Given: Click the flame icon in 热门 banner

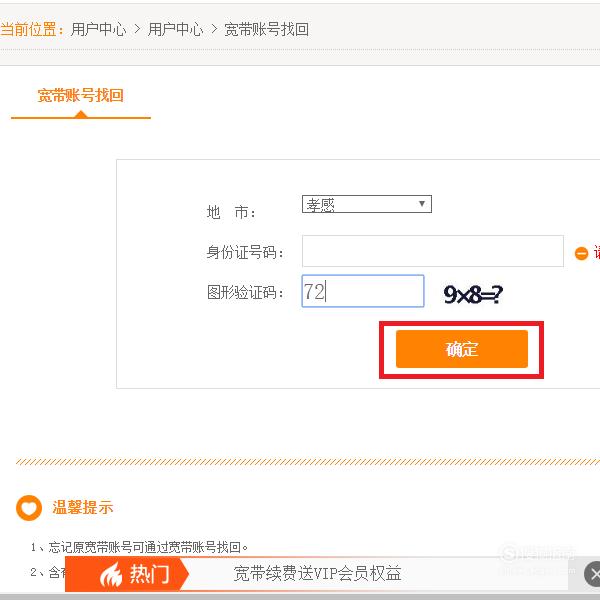Looking at the screenshot, I should [111, 575].
